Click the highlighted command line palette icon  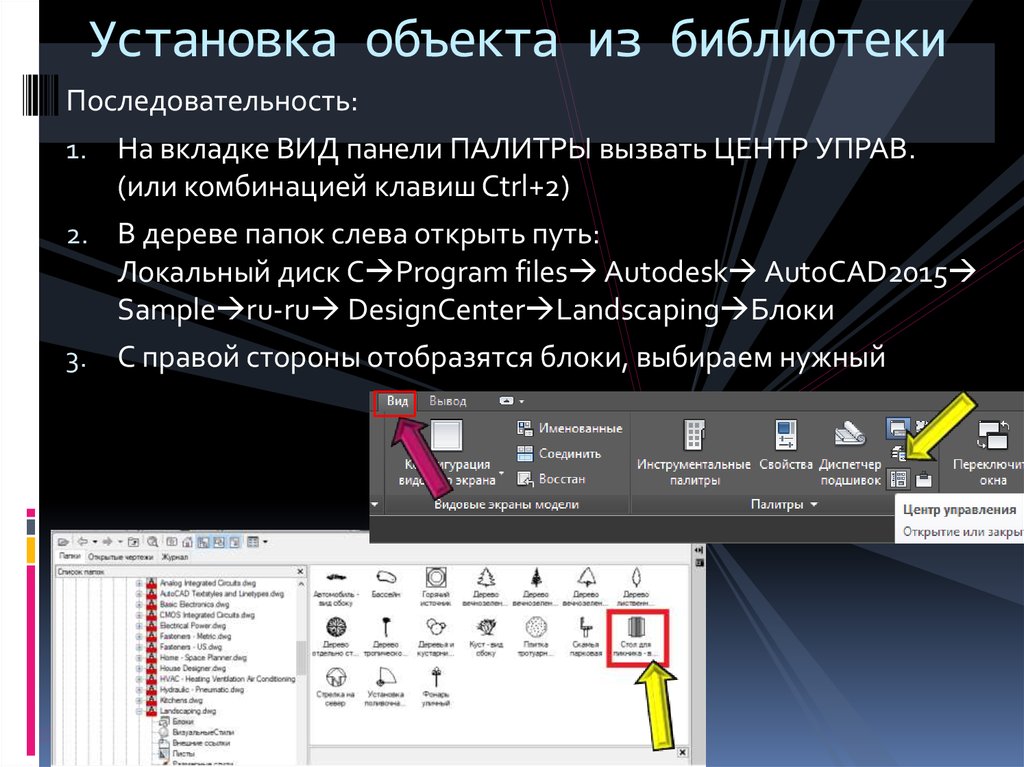coord(898,428)
